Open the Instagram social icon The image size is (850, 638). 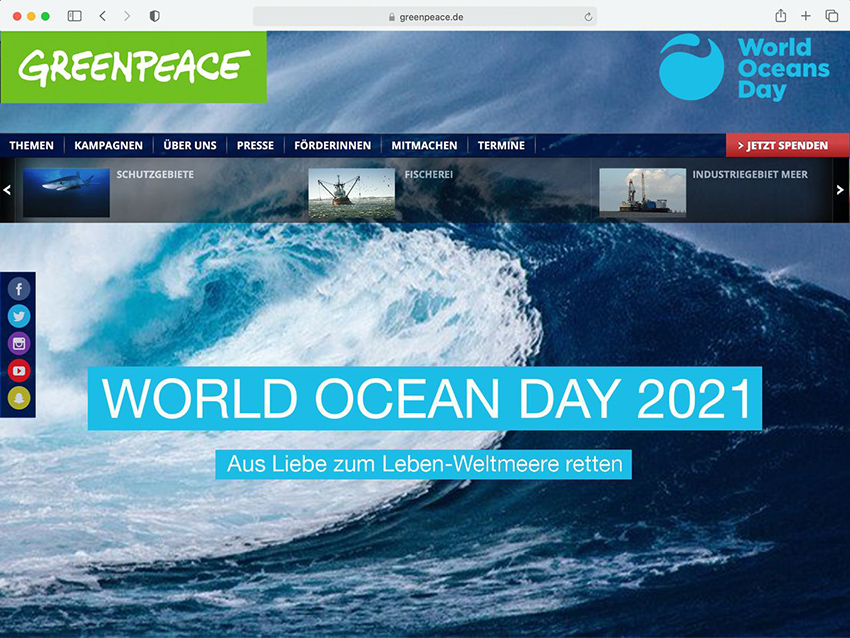click(x=19, y=344)
